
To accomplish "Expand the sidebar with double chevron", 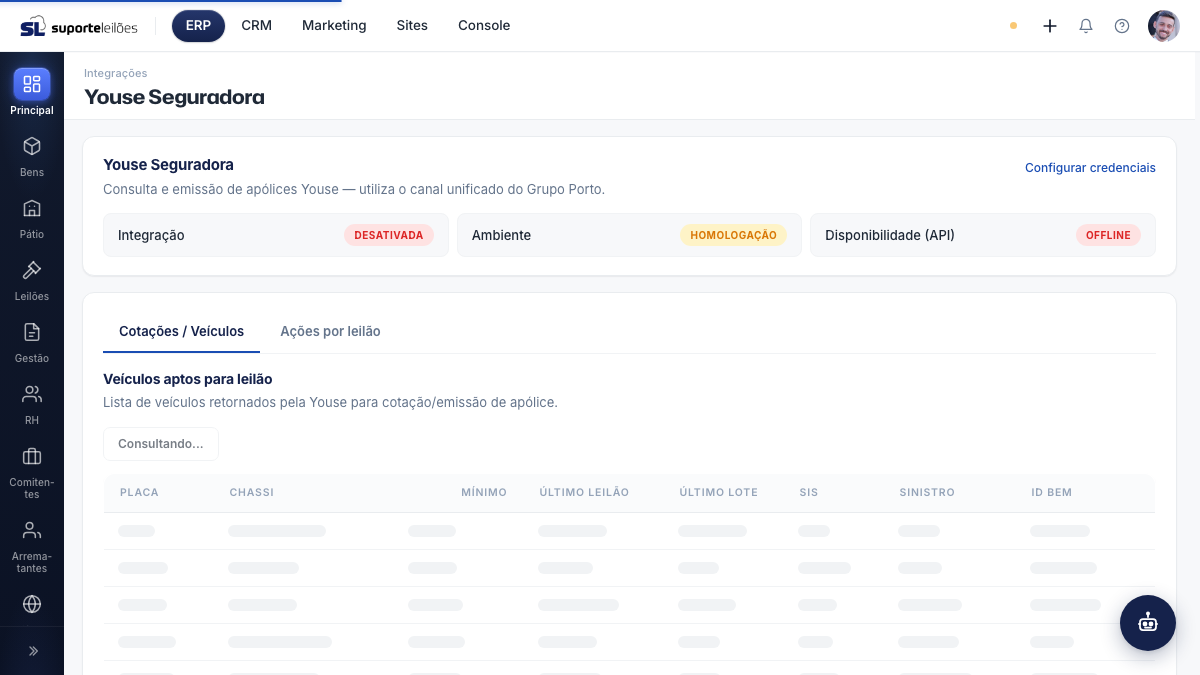I will click(32, 651).
